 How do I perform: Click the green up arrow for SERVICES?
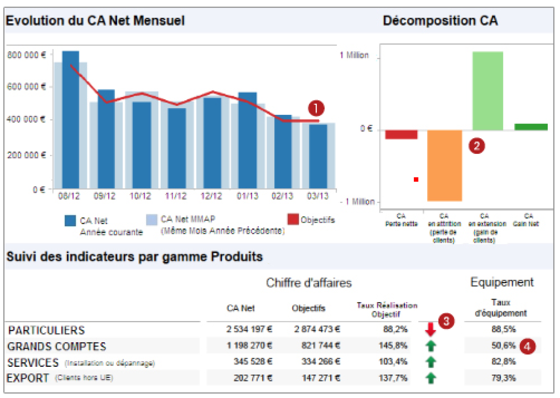[x=431, y=362]
